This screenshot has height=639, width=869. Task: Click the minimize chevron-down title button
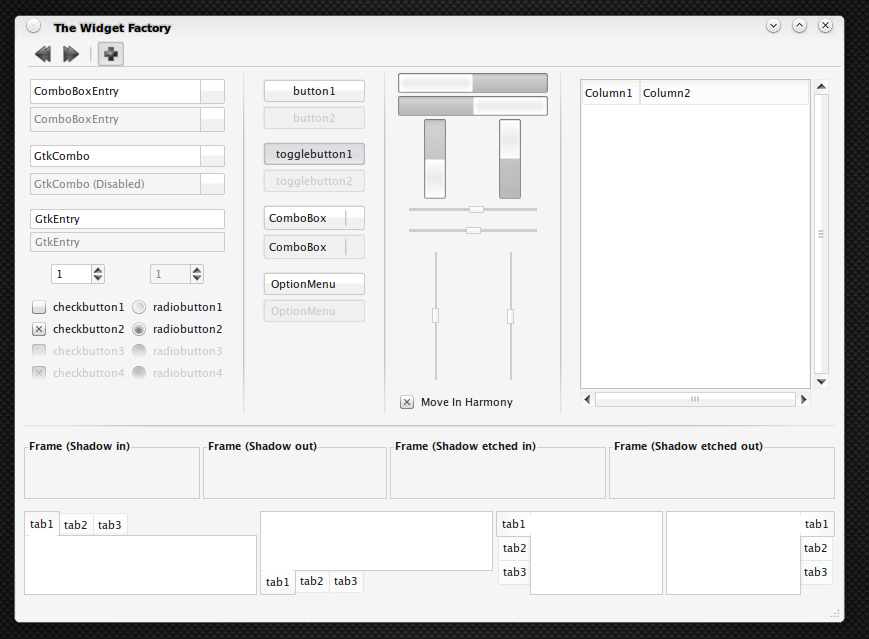pyautogui.click(x=773, y=25)
